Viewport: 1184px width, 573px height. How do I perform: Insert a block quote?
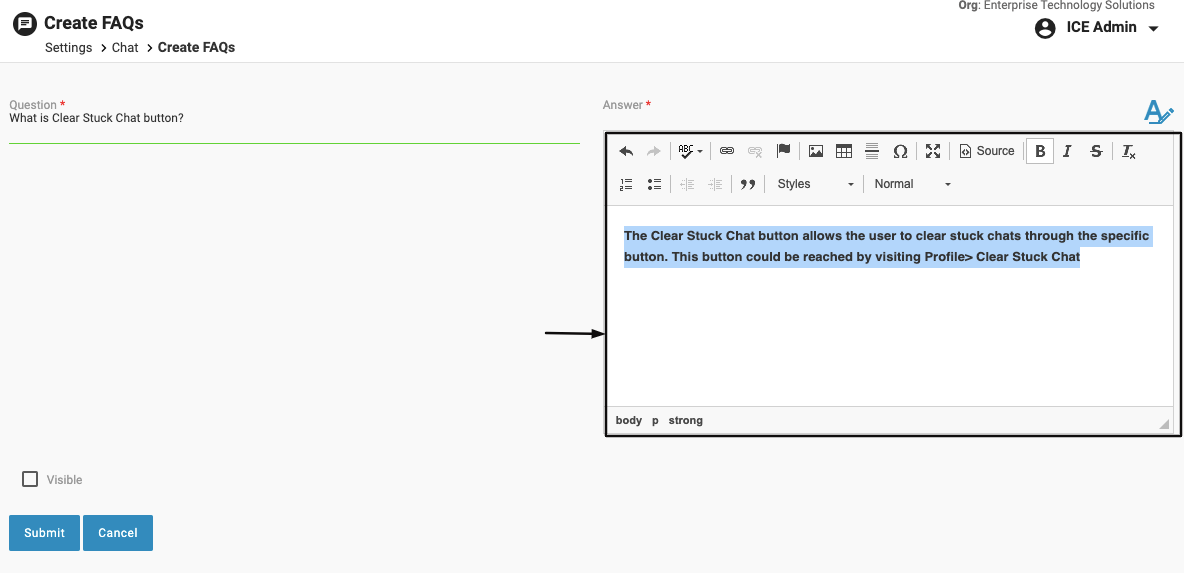coord(747,184)
